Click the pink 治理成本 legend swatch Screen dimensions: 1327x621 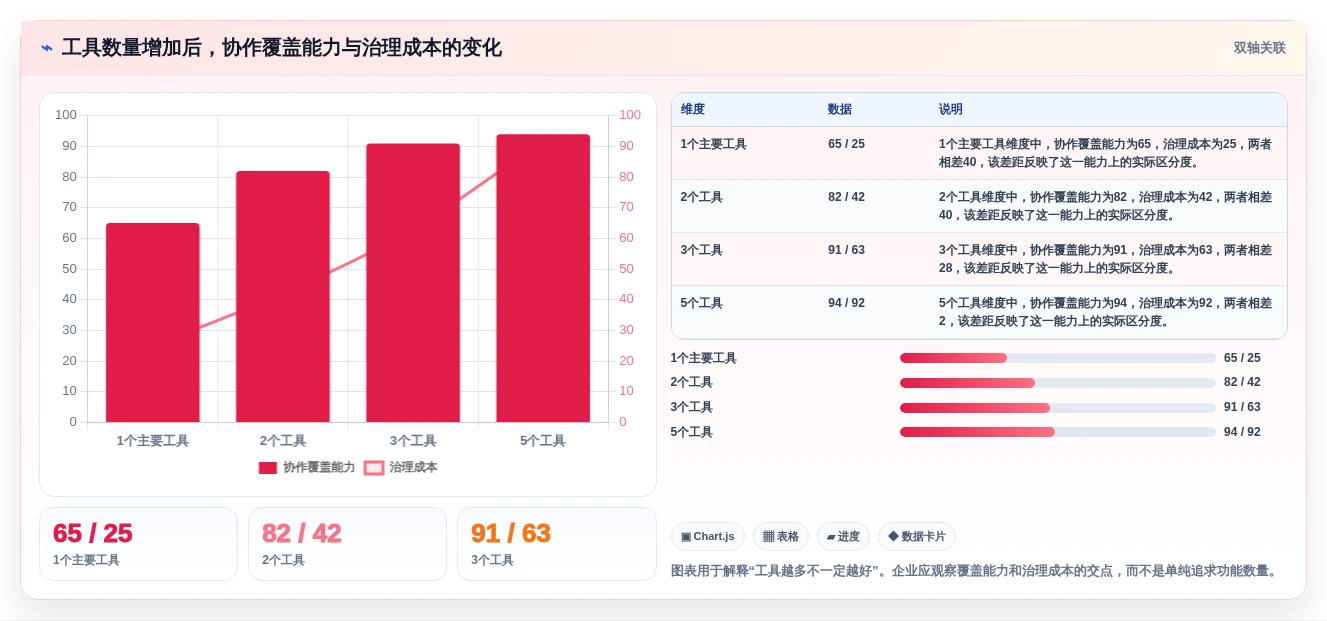[374, 467]
